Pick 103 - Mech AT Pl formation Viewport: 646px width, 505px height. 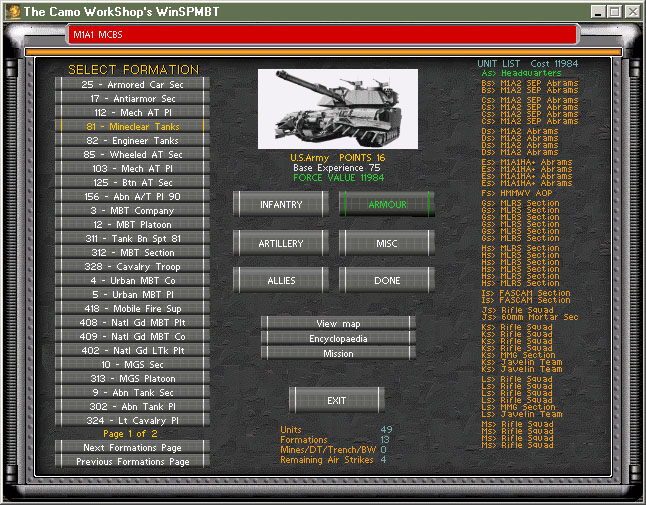click(x=132, y=168)
